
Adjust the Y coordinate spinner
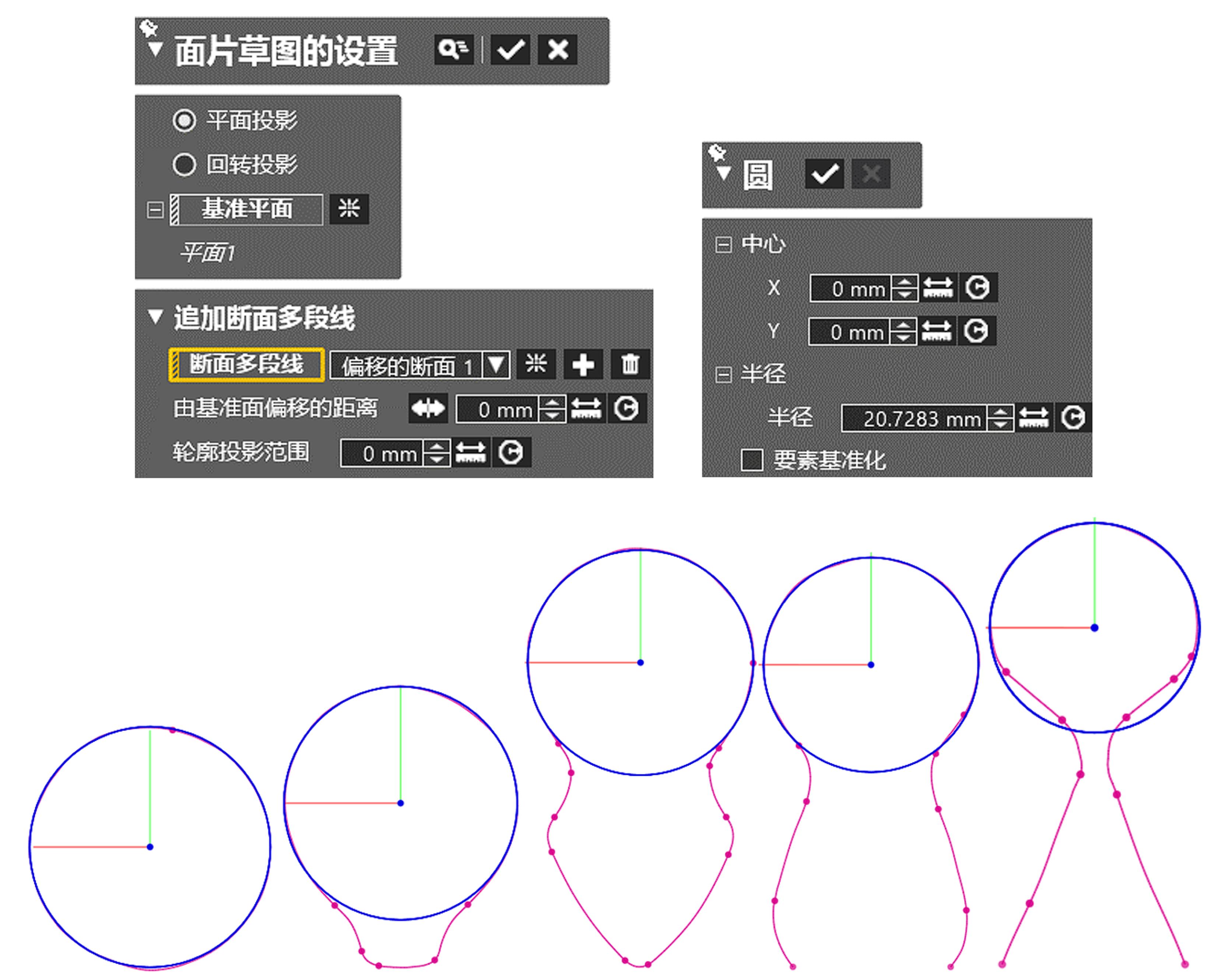(903, 332)
